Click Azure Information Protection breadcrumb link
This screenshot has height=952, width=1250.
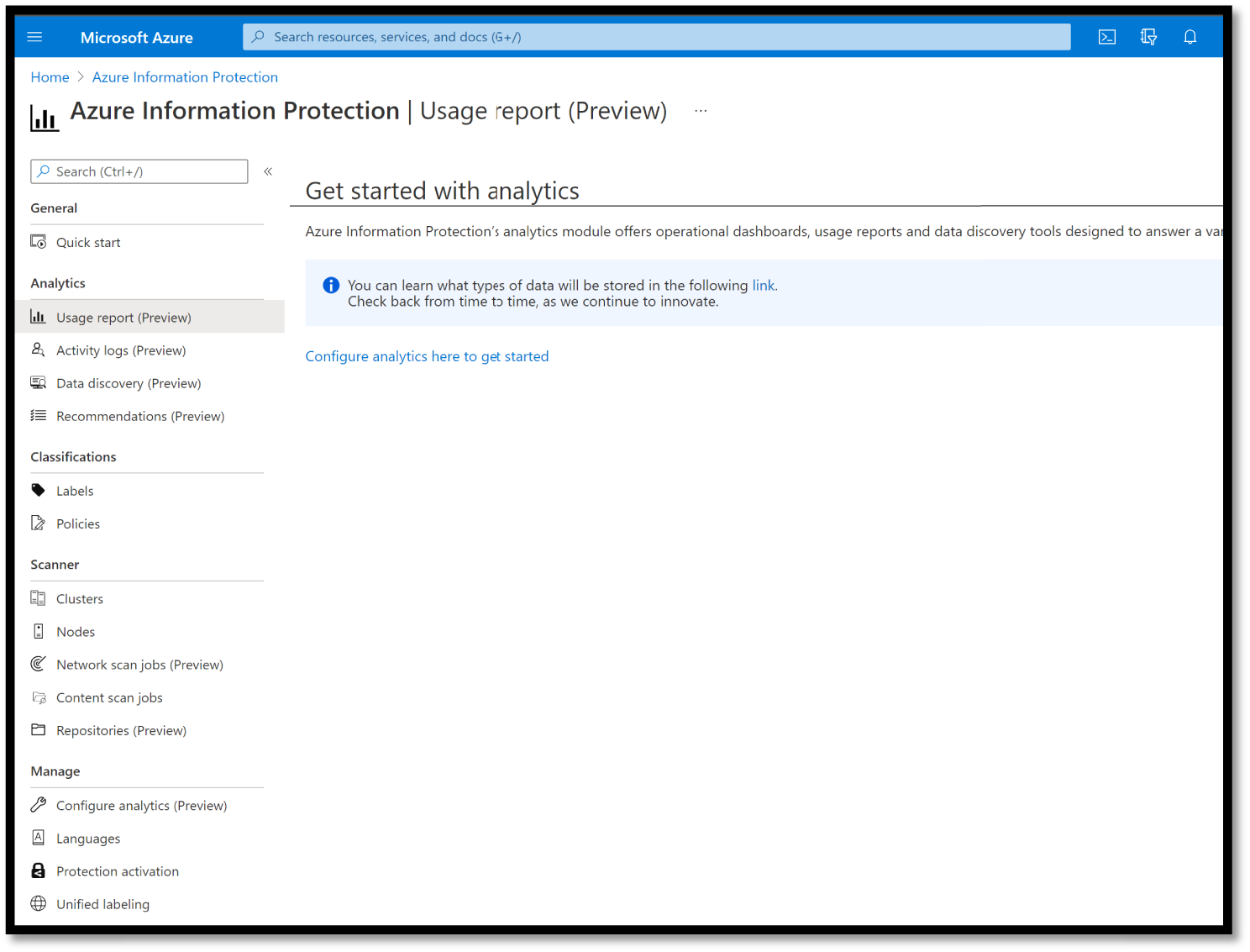click(185, 77)
